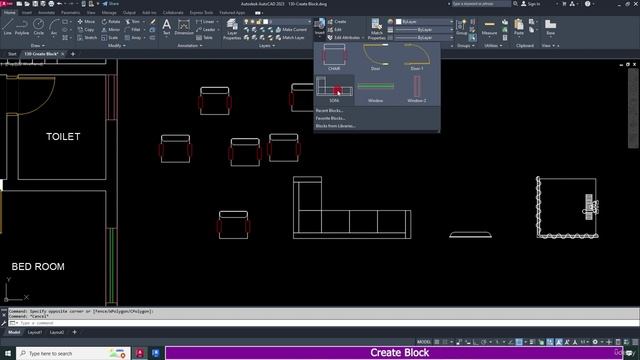Click the Scale tool
Screen dimensions: 640x360
tap(110, 38)
